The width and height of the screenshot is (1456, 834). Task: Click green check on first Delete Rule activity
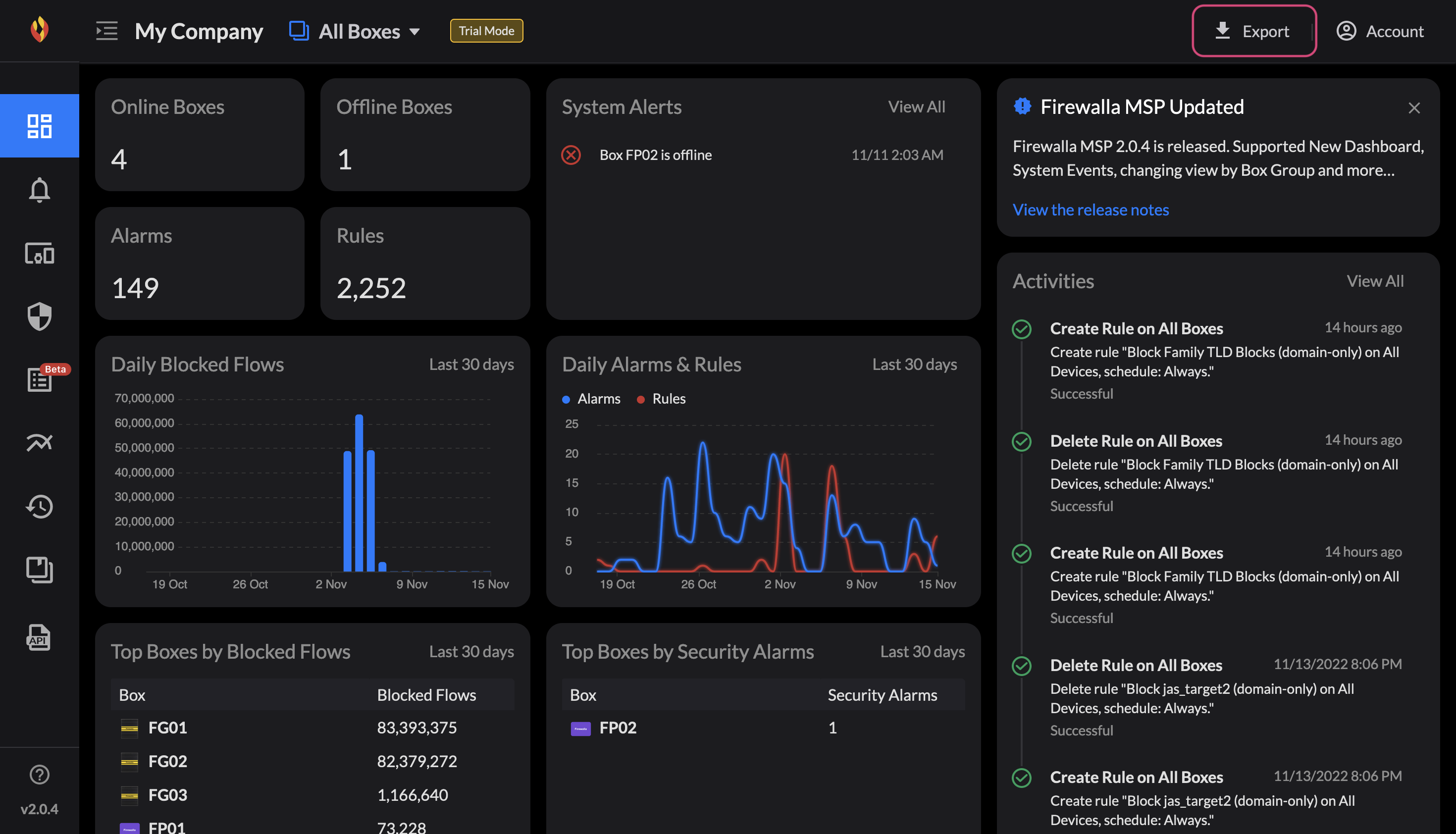1022,441
